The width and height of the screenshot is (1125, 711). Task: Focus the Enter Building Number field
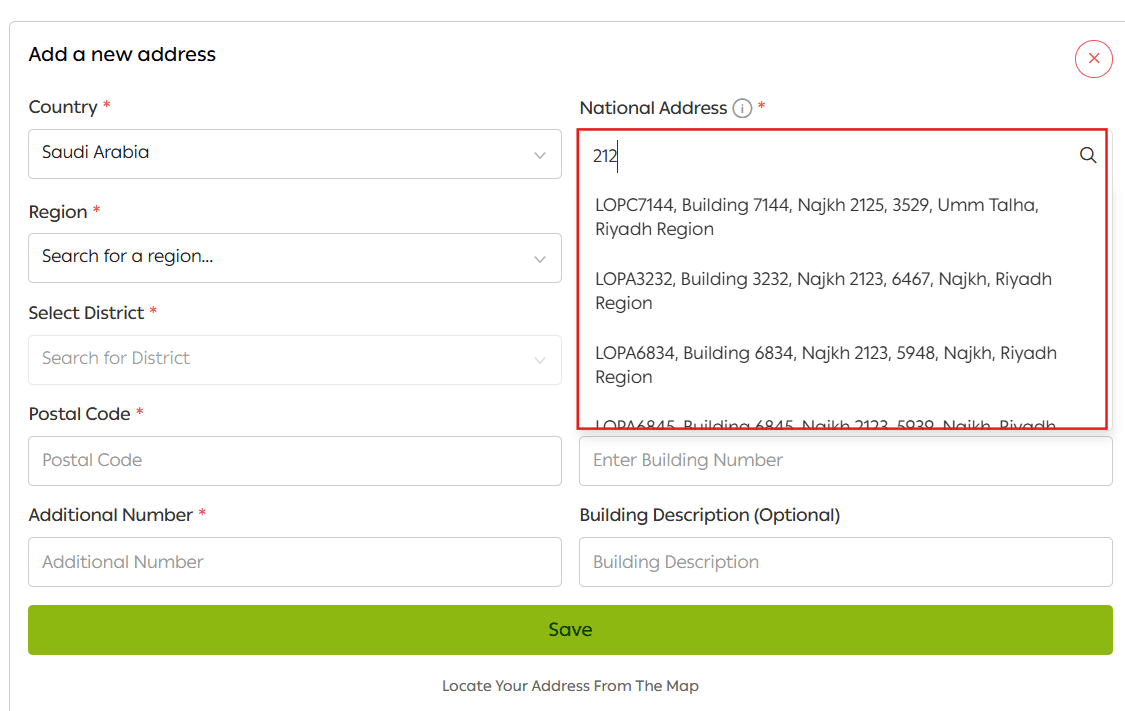[x=845, y=461]
